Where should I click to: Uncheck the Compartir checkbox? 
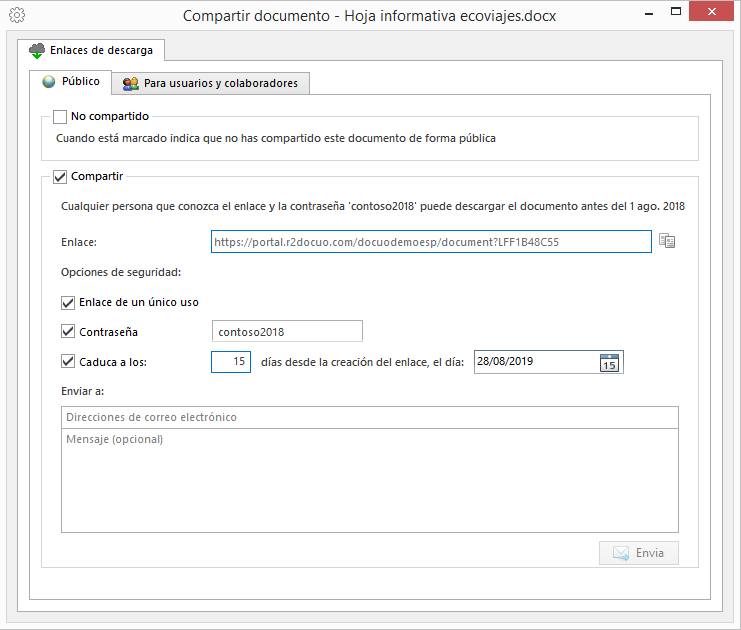click(x=60, y=177)
